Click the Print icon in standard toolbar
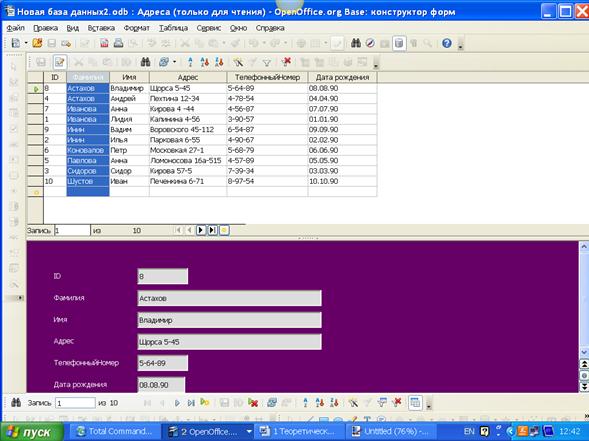The height and width of the screenshot is (441, 589). [118, 43]
